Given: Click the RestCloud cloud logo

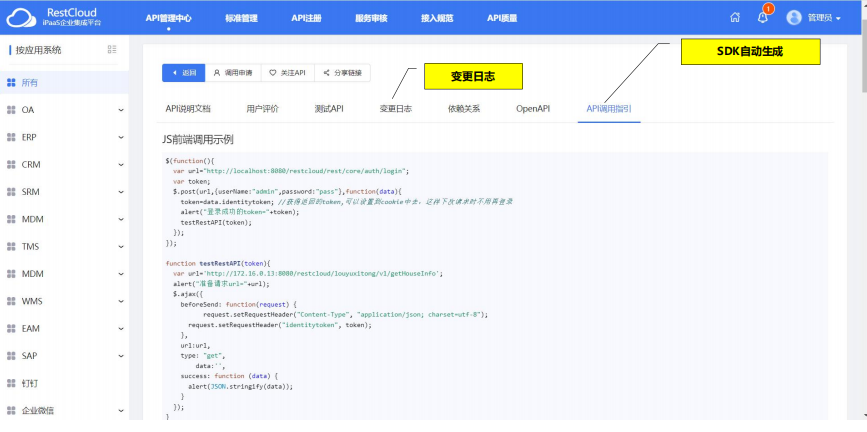Looking at the screenshot, I should pos(22,17).
